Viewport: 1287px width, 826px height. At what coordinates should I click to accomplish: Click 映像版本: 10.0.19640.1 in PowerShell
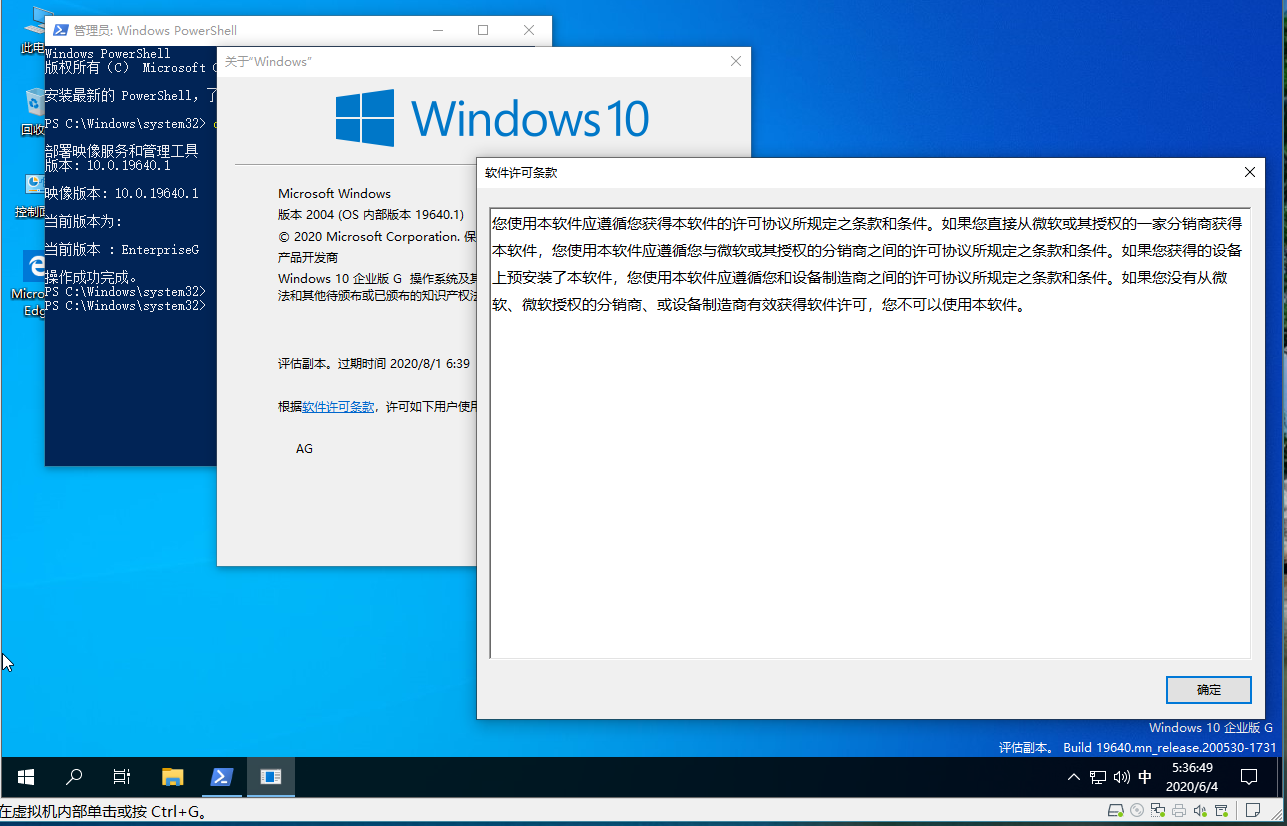click(122, 193)
